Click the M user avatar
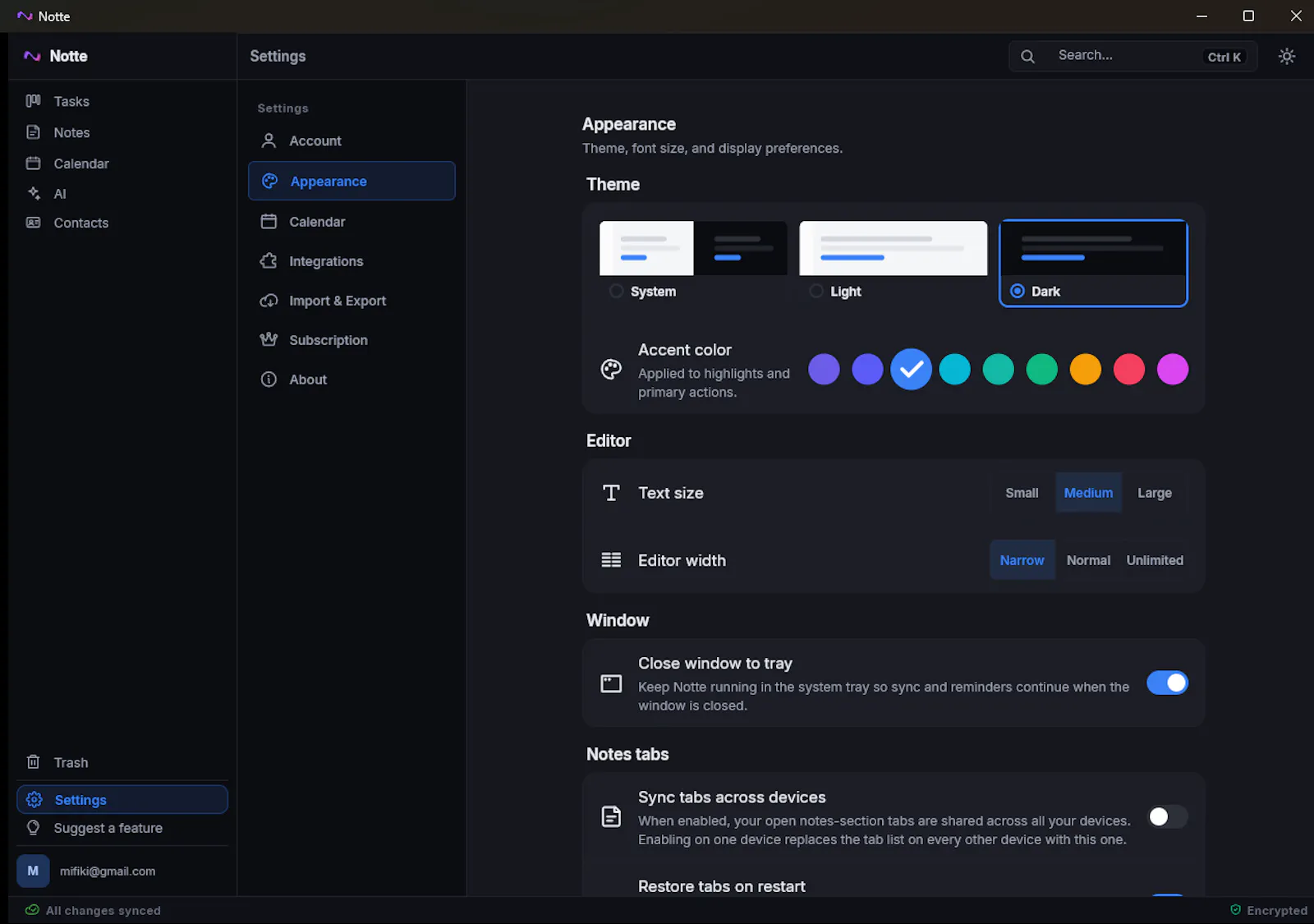The image size is (1314, 924). (x=33, y=871)
